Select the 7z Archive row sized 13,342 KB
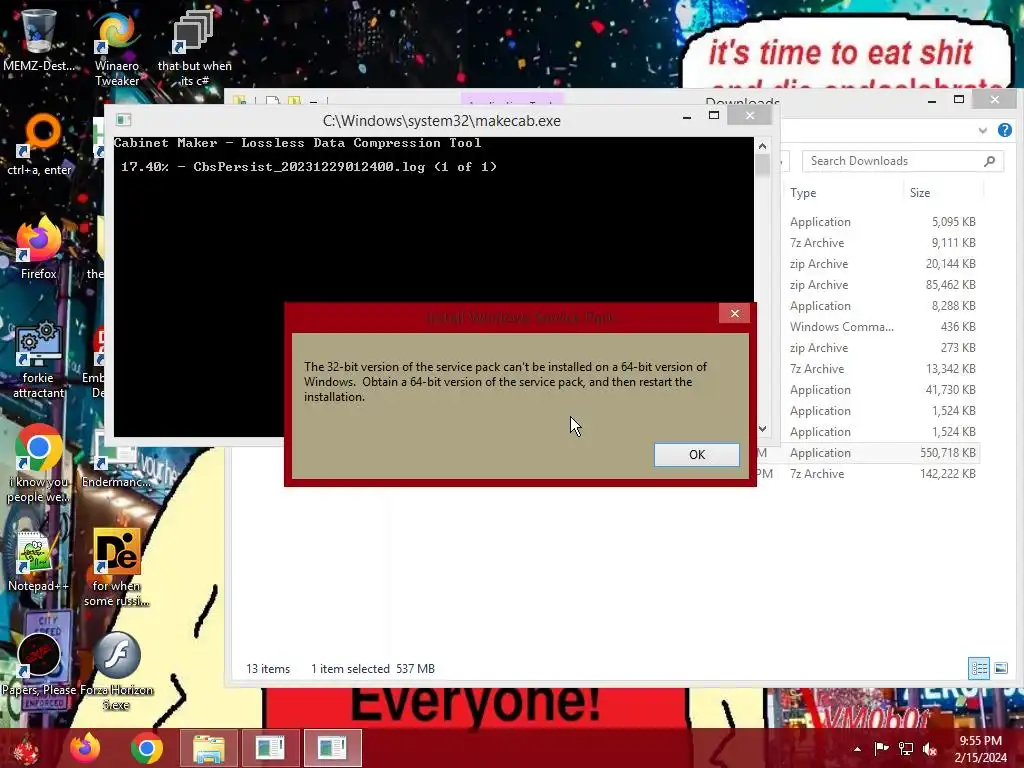Screen dimensions: 1024x768 883,369
